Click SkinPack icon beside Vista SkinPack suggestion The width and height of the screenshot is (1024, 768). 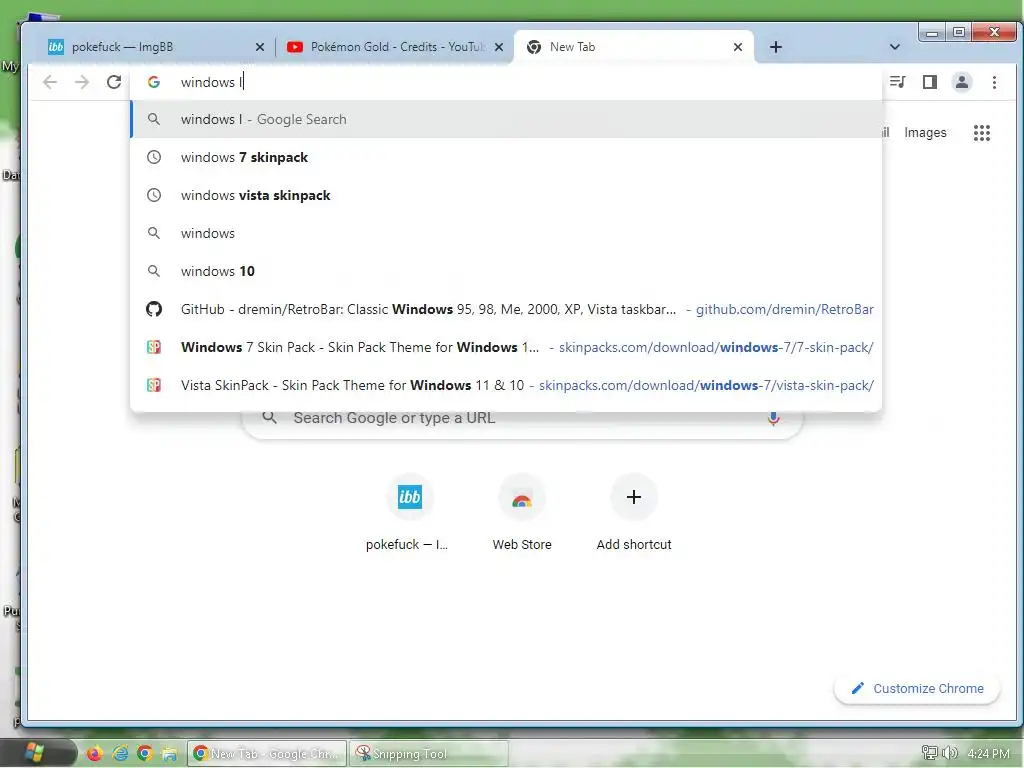click(153, 385)
